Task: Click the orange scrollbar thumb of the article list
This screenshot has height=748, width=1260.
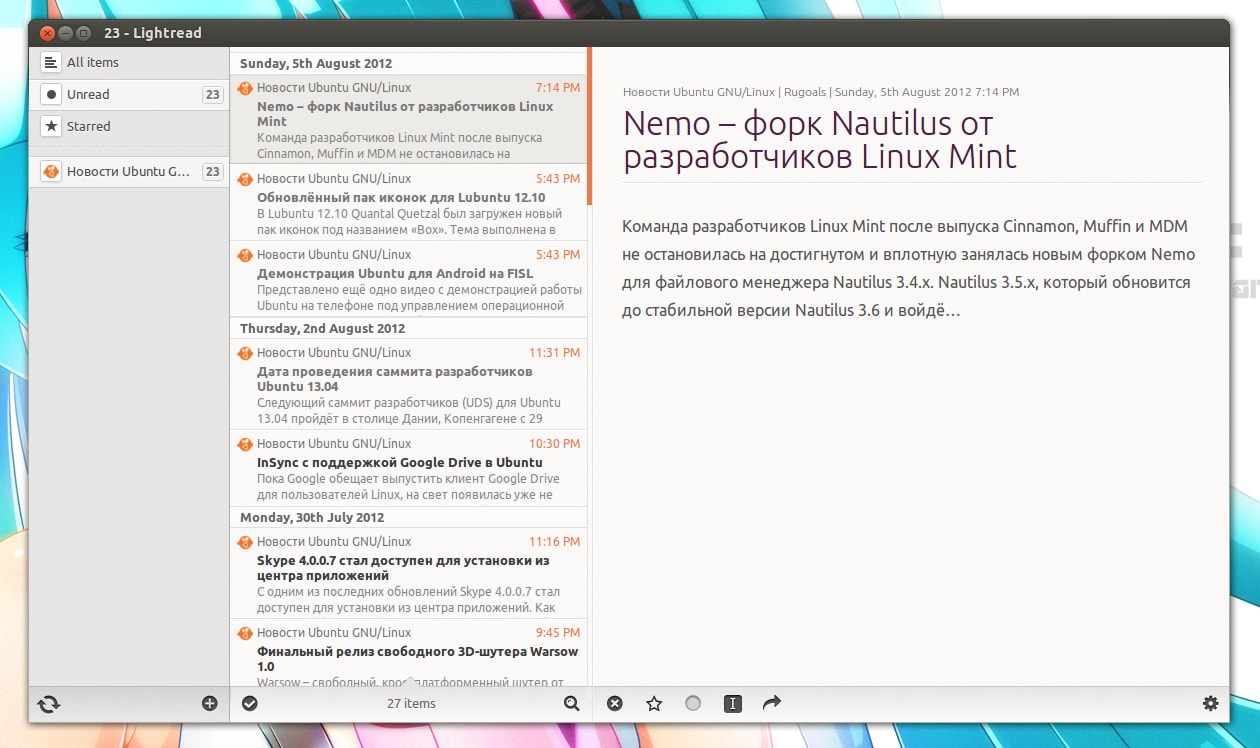Action: pos(590,126)
